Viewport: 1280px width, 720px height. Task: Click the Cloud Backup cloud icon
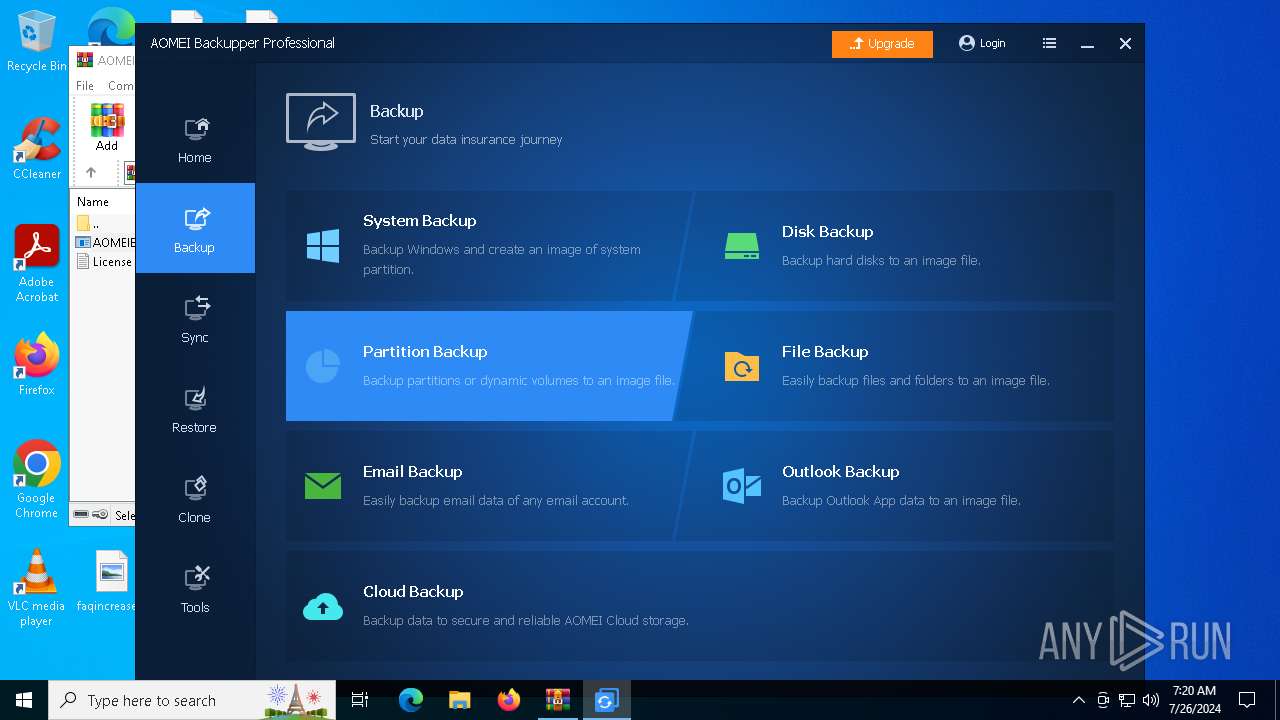(323, 606)
